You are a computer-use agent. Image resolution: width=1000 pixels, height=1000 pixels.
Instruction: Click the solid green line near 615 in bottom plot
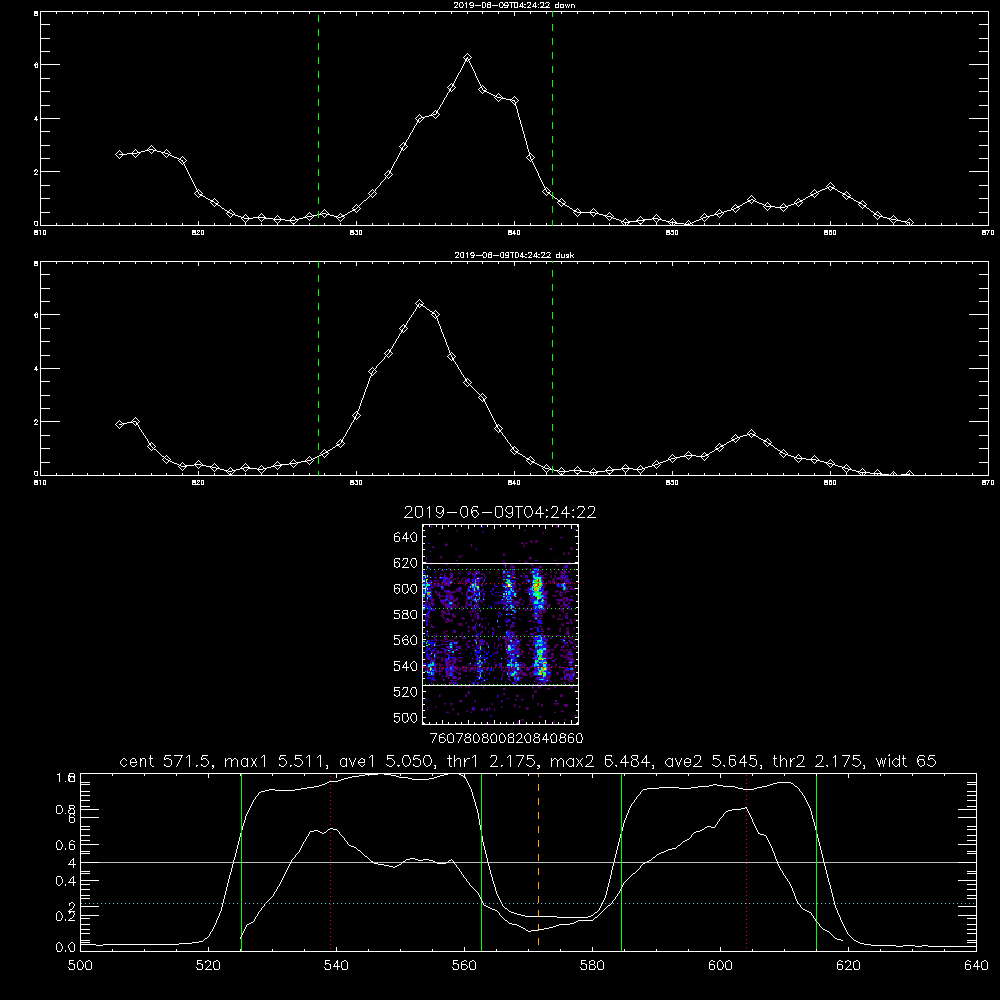(x=816, y=862)
